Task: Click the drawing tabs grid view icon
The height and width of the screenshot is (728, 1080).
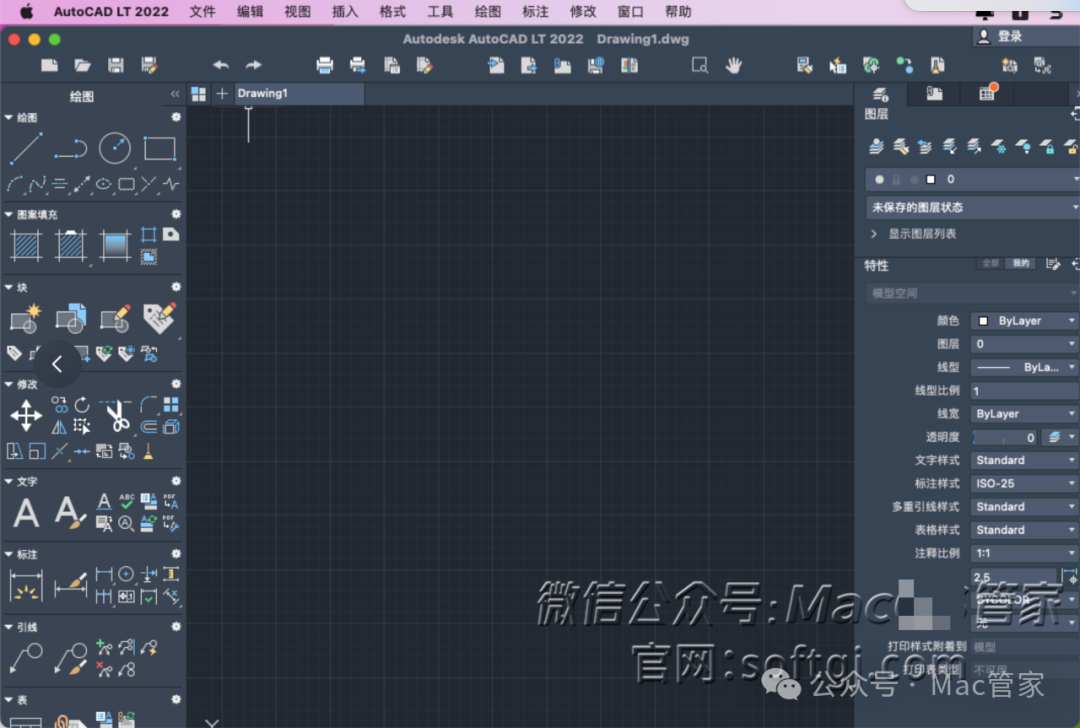Action: coord(198,94)
